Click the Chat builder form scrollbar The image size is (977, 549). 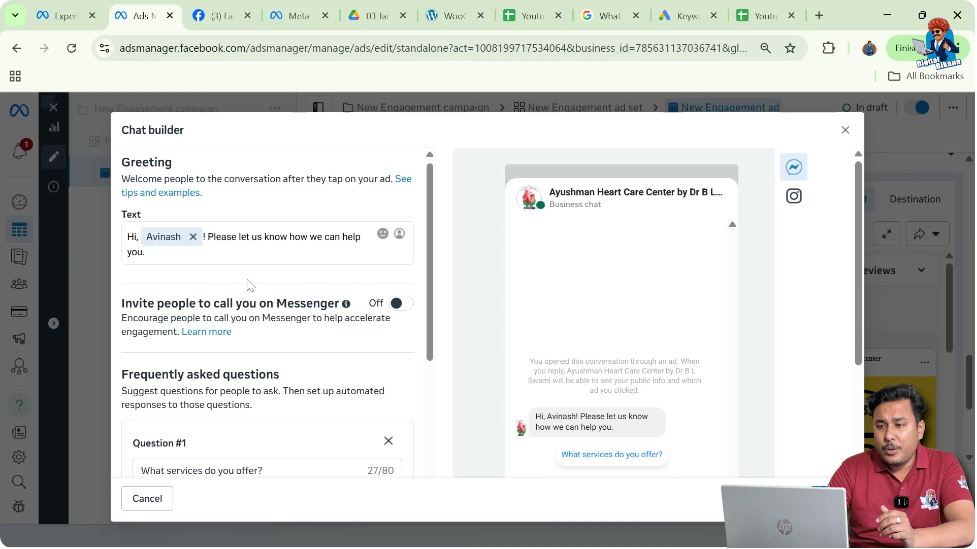tap(430, 262)
